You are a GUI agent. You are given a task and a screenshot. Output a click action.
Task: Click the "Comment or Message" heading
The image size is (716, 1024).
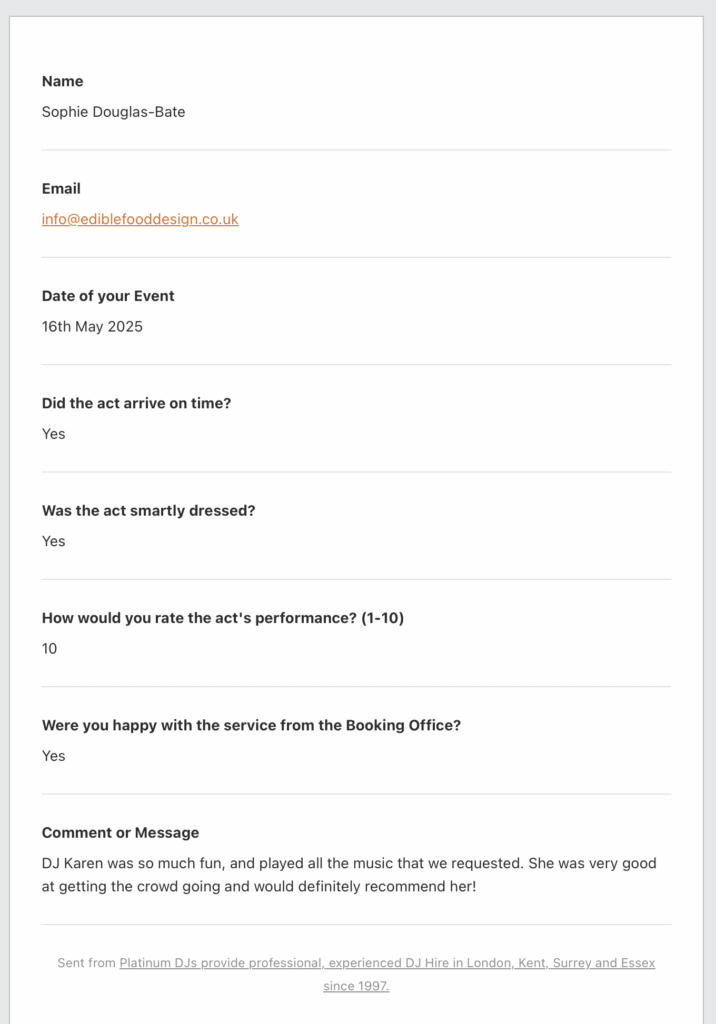point(120,832)
